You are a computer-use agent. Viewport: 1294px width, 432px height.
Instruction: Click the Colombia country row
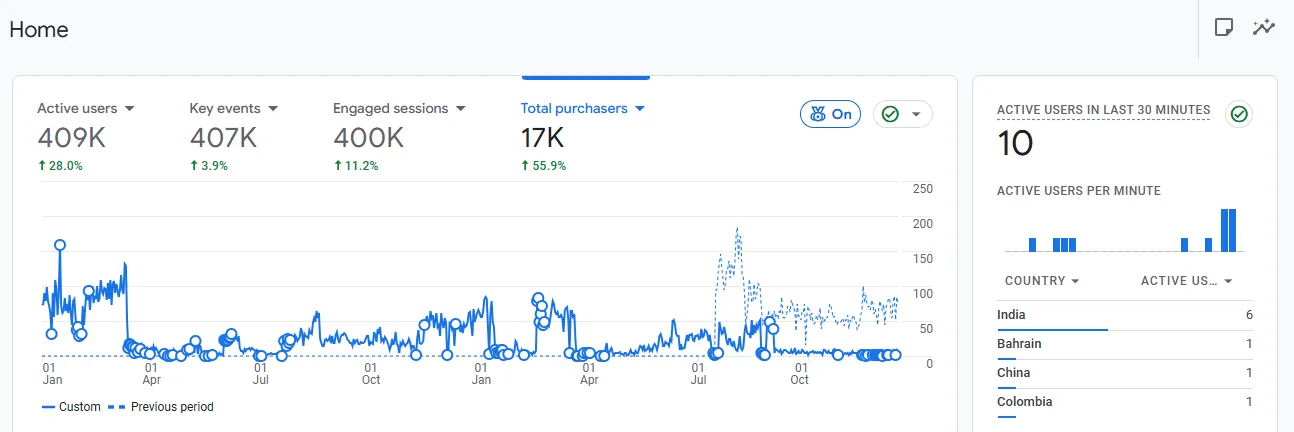click(x=1125, y=402)
